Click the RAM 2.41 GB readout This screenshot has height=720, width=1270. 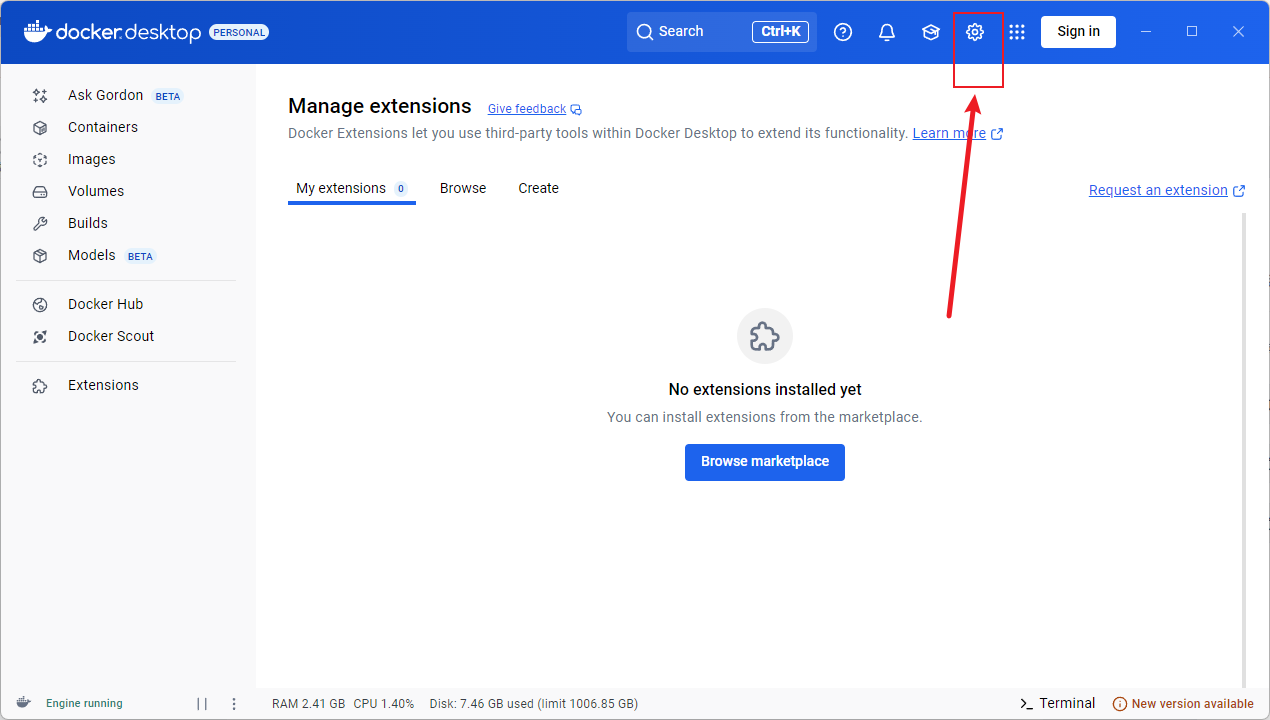[x=308, y=704]
